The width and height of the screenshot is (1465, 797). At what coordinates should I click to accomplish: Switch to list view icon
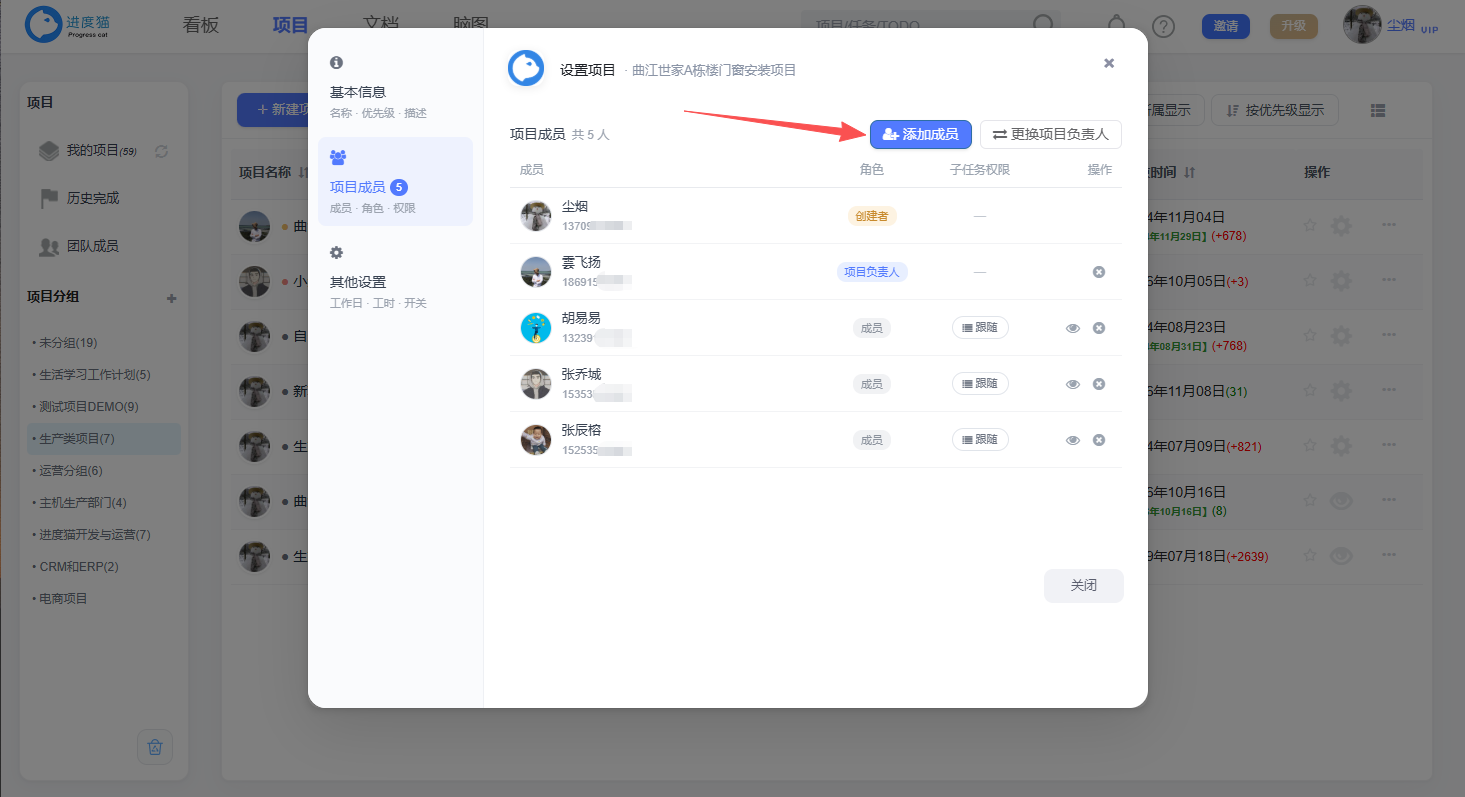click(1378, 110)
